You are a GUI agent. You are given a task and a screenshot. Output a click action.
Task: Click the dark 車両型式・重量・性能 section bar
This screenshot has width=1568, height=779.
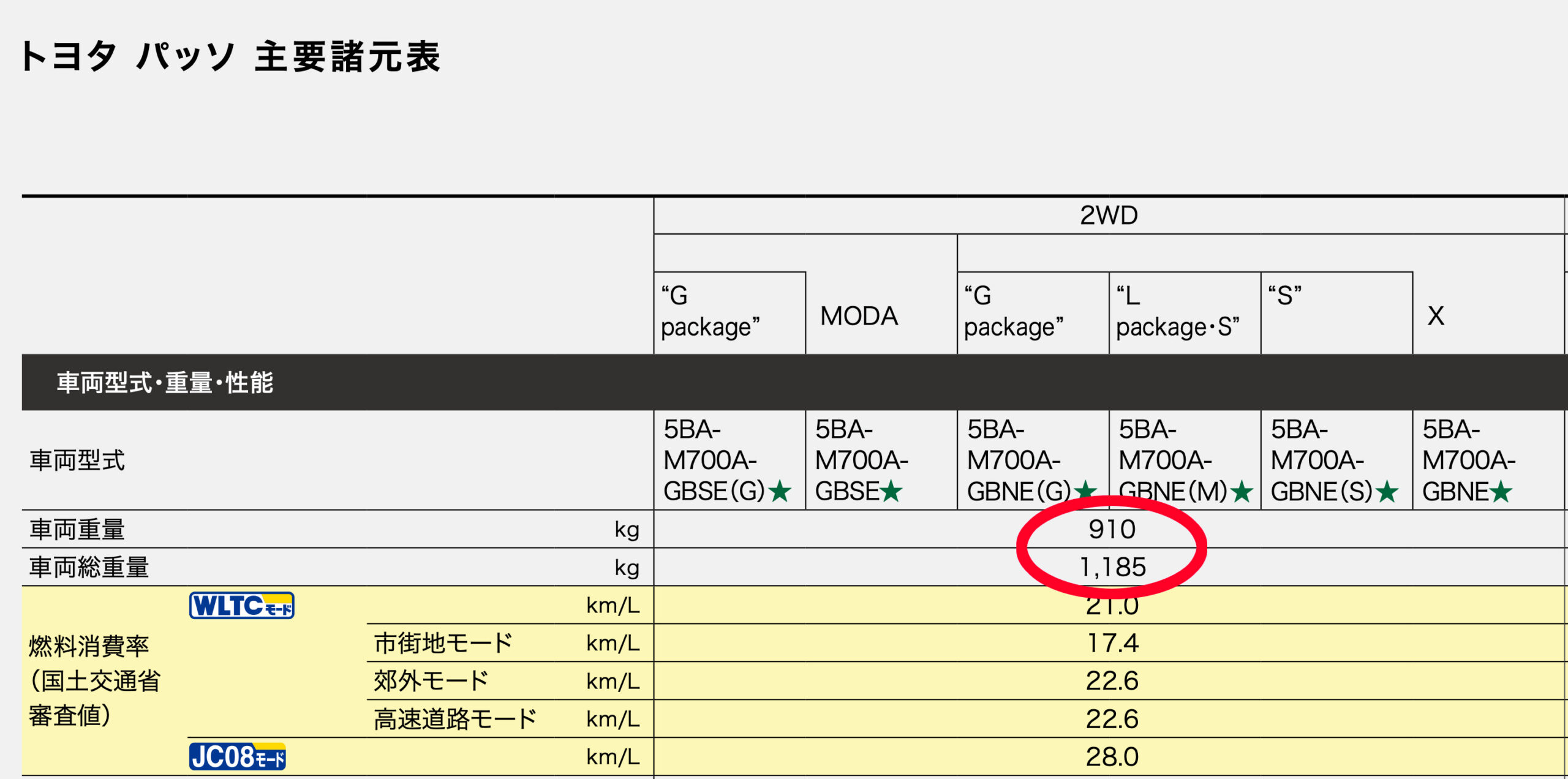tap(165, 383)
